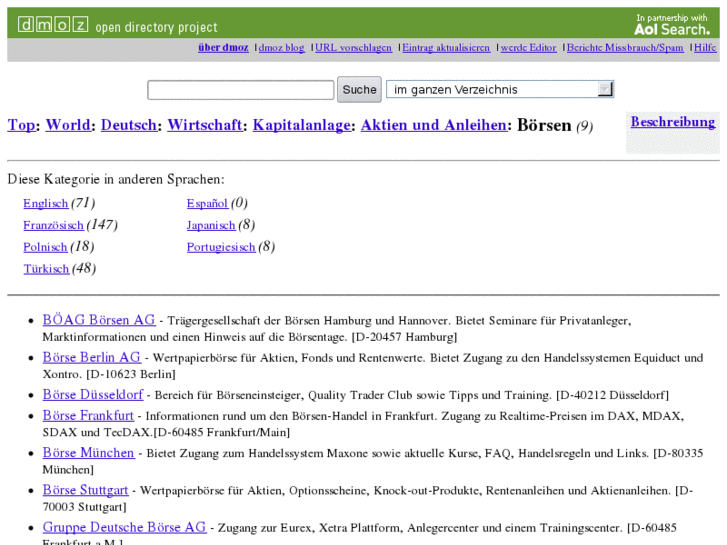Click Berichte Missbrauch/Spam link
The width and height of the screenshot is (727, 545).
pos(625,48)
